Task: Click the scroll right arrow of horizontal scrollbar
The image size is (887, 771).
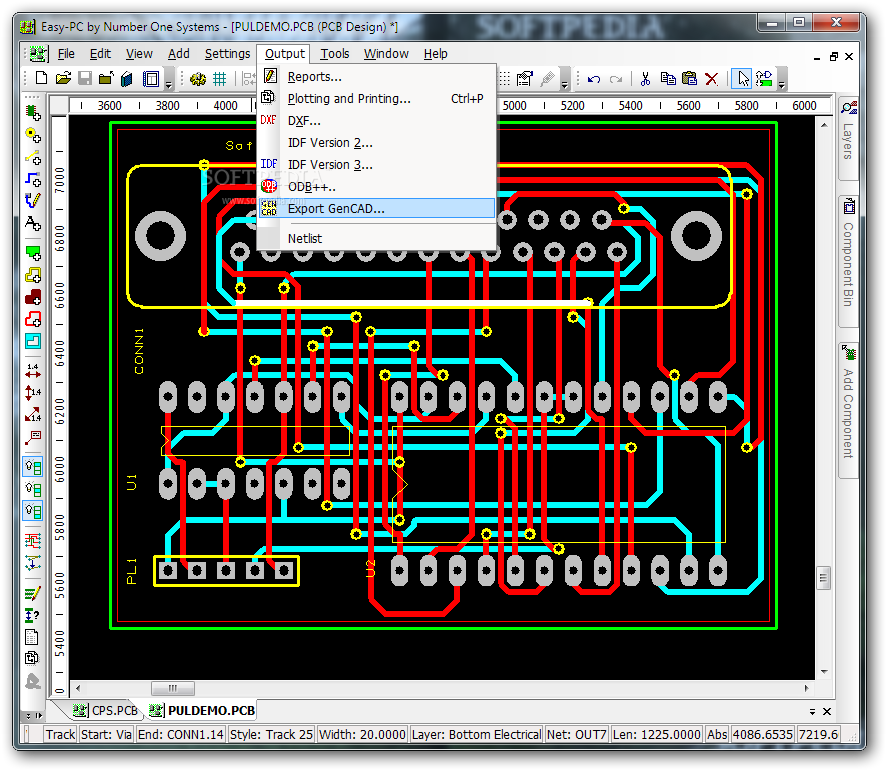Action: point(806,688)
